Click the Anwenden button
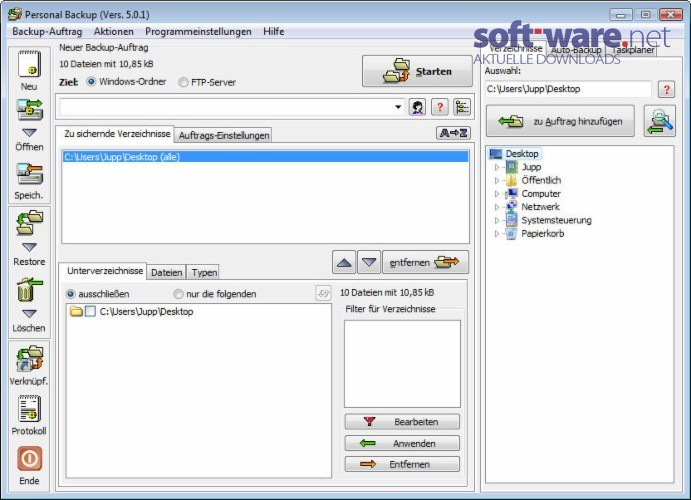The width and height of the screenshot is (691, 500). (402, 443)
